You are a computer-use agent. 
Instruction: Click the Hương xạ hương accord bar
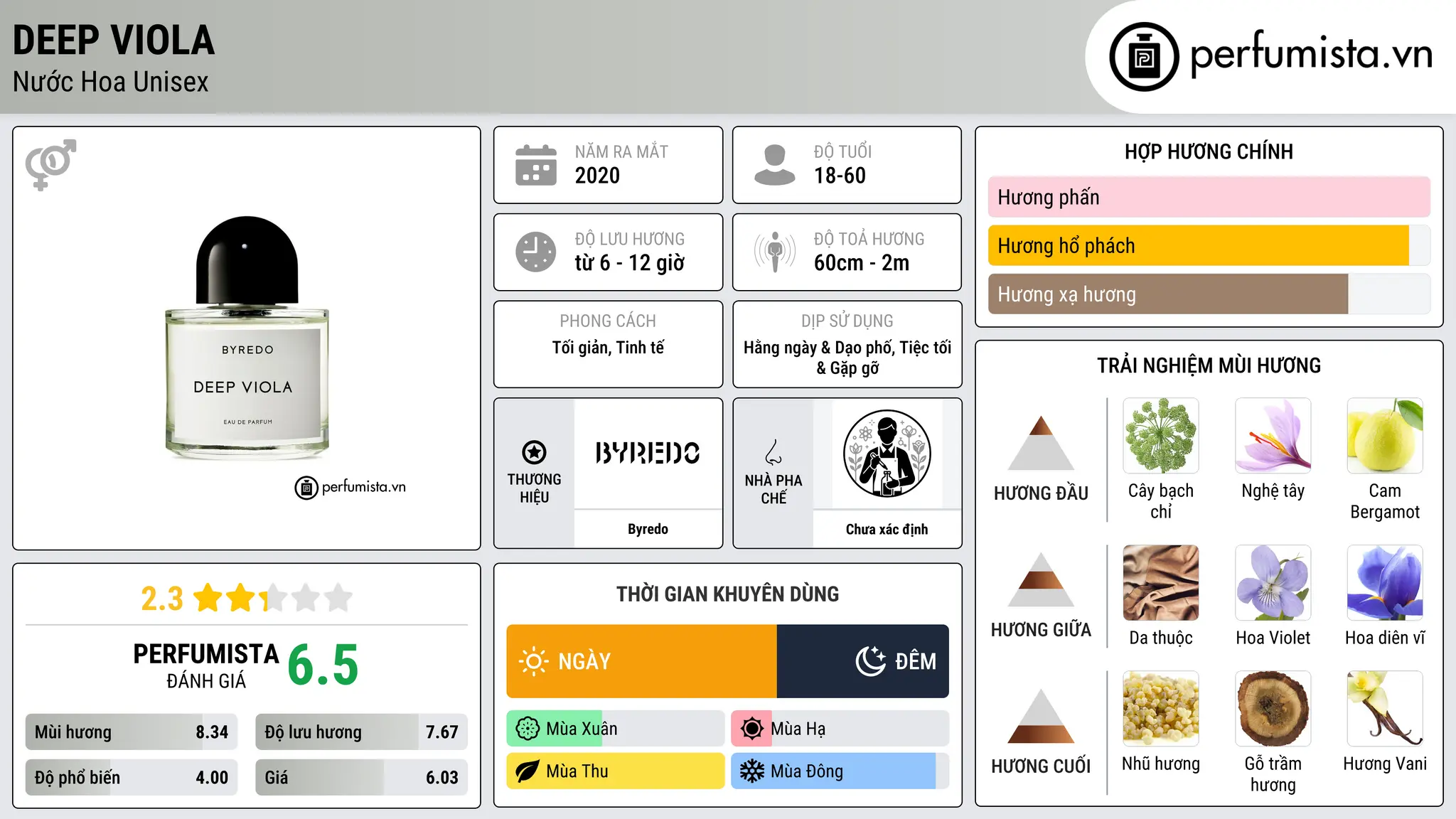[x=1209, y=294]
